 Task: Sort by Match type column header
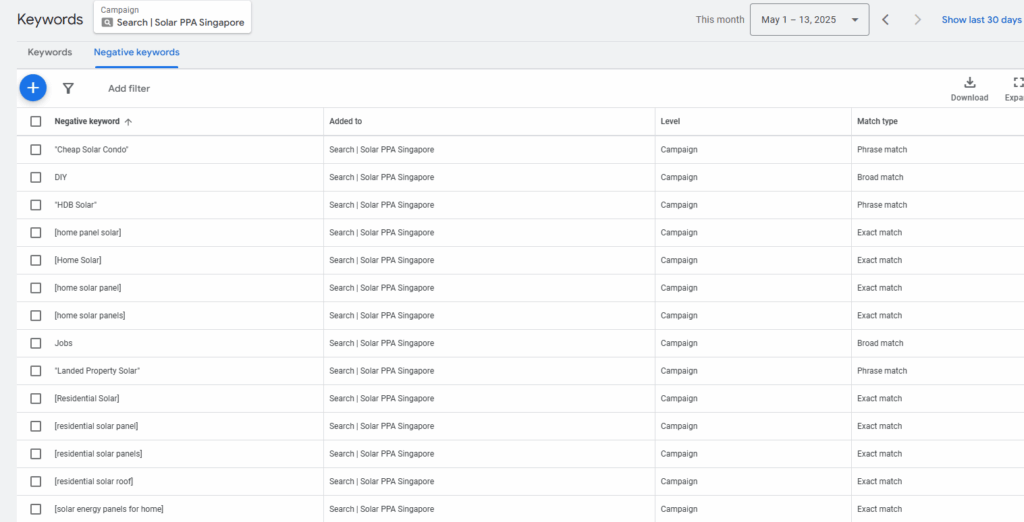coord(877,122)
